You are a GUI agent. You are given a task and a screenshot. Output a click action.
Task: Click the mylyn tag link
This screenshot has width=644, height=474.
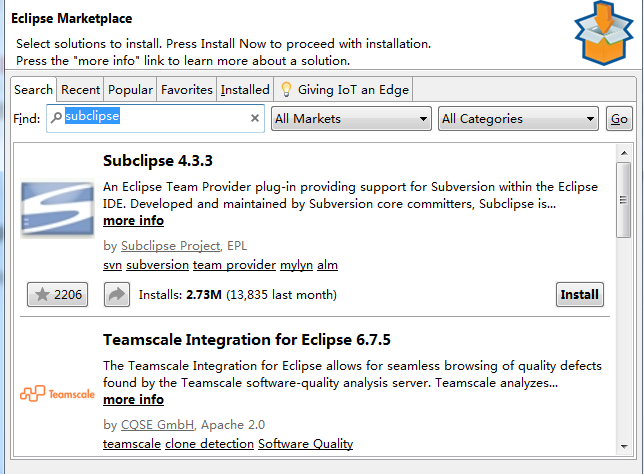[297, 265]
